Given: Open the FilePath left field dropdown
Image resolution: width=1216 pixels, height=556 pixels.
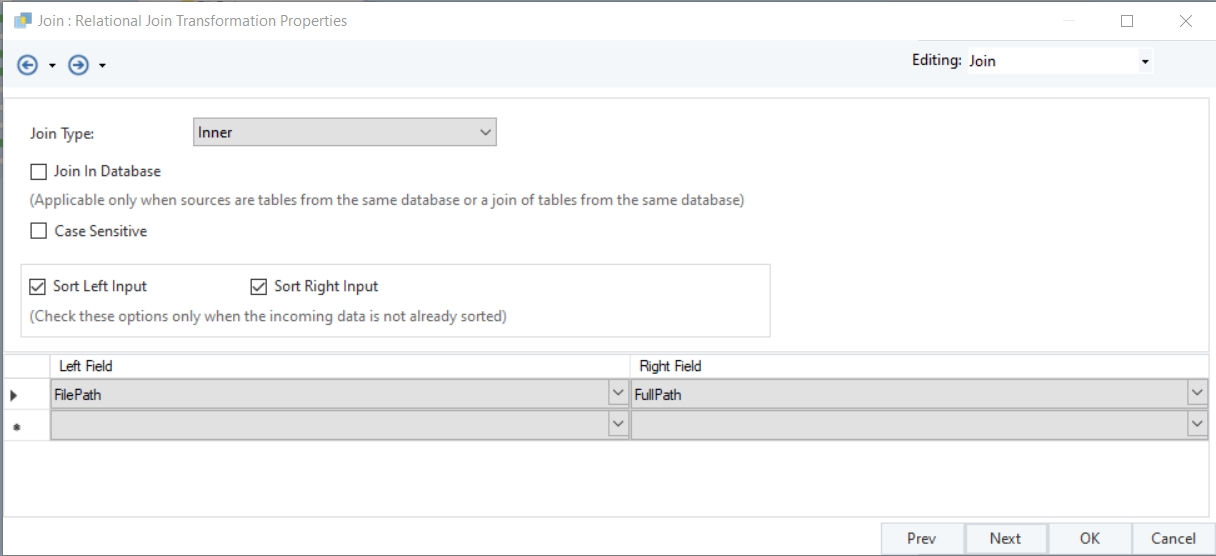Looking at the screenshot, I should point(618,394).
